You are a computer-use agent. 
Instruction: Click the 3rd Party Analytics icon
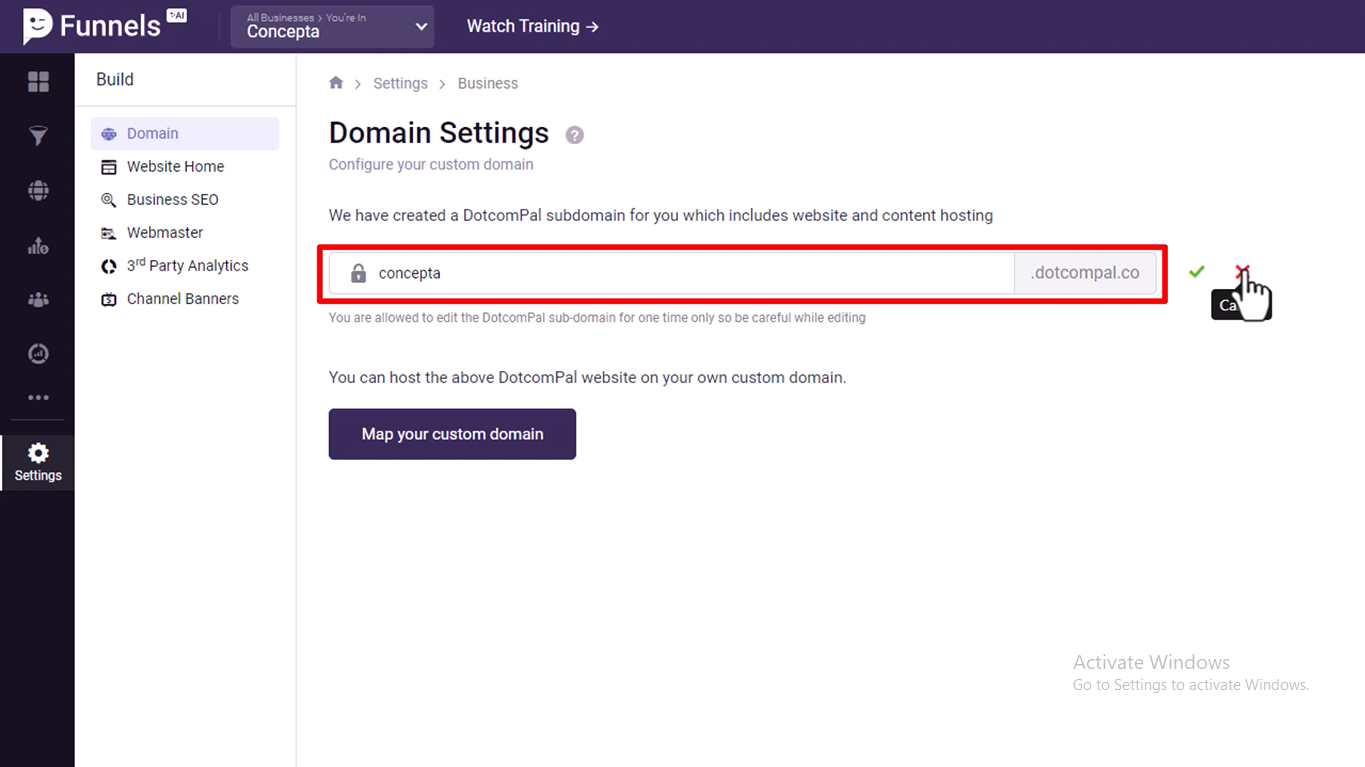point(109,266)
